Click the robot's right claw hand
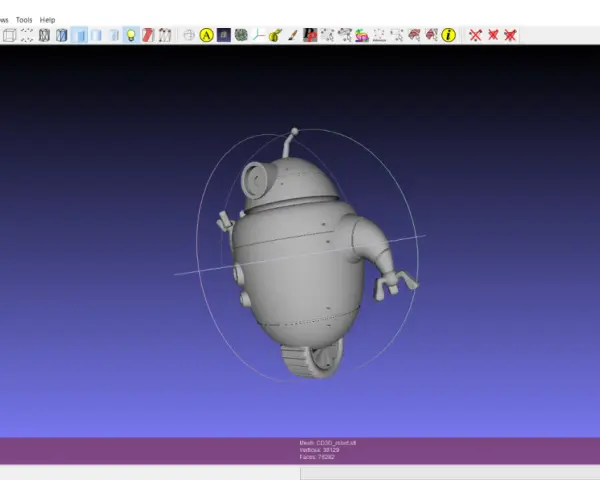The height and width of the screenshot is (480, 600). (396, 284)
